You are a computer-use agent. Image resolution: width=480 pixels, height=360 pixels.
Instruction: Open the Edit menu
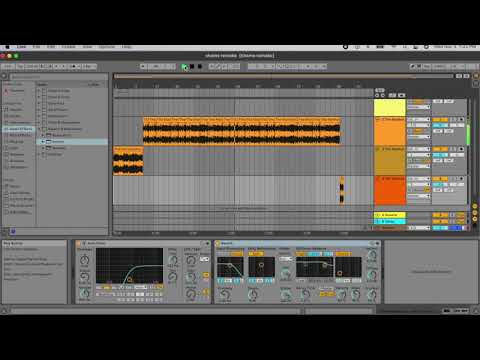pyautogui.click(x=51, y=47)
